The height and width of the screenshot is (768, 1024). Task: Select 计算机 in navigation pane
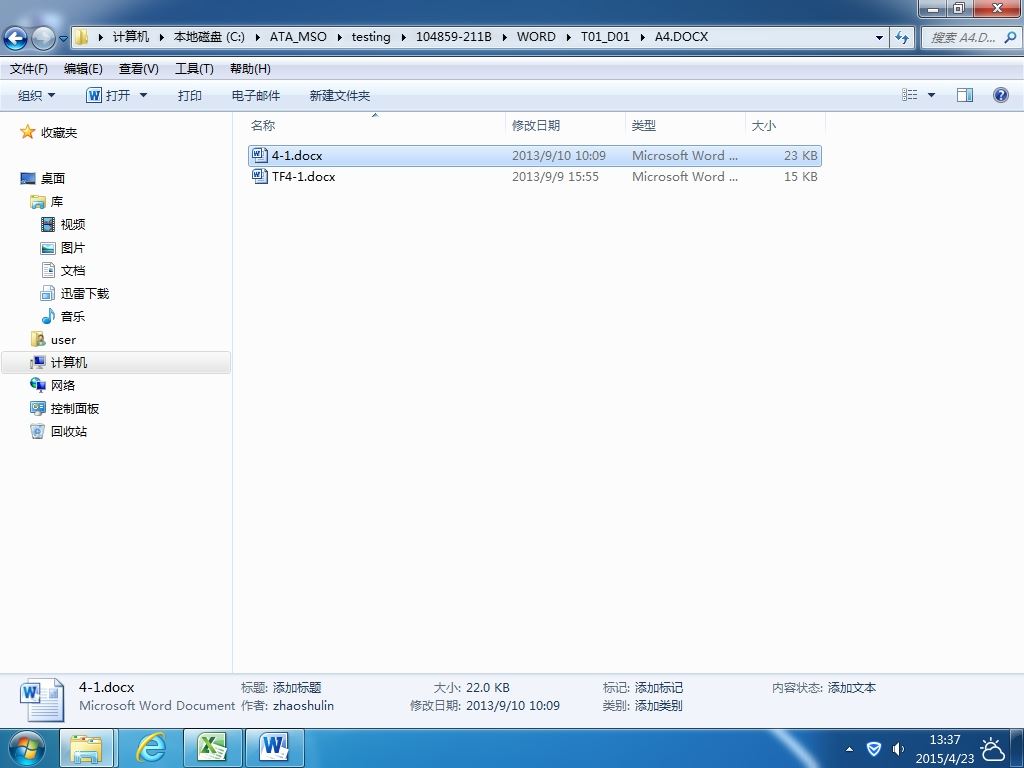pyautogui.click(x=116, y=362)
